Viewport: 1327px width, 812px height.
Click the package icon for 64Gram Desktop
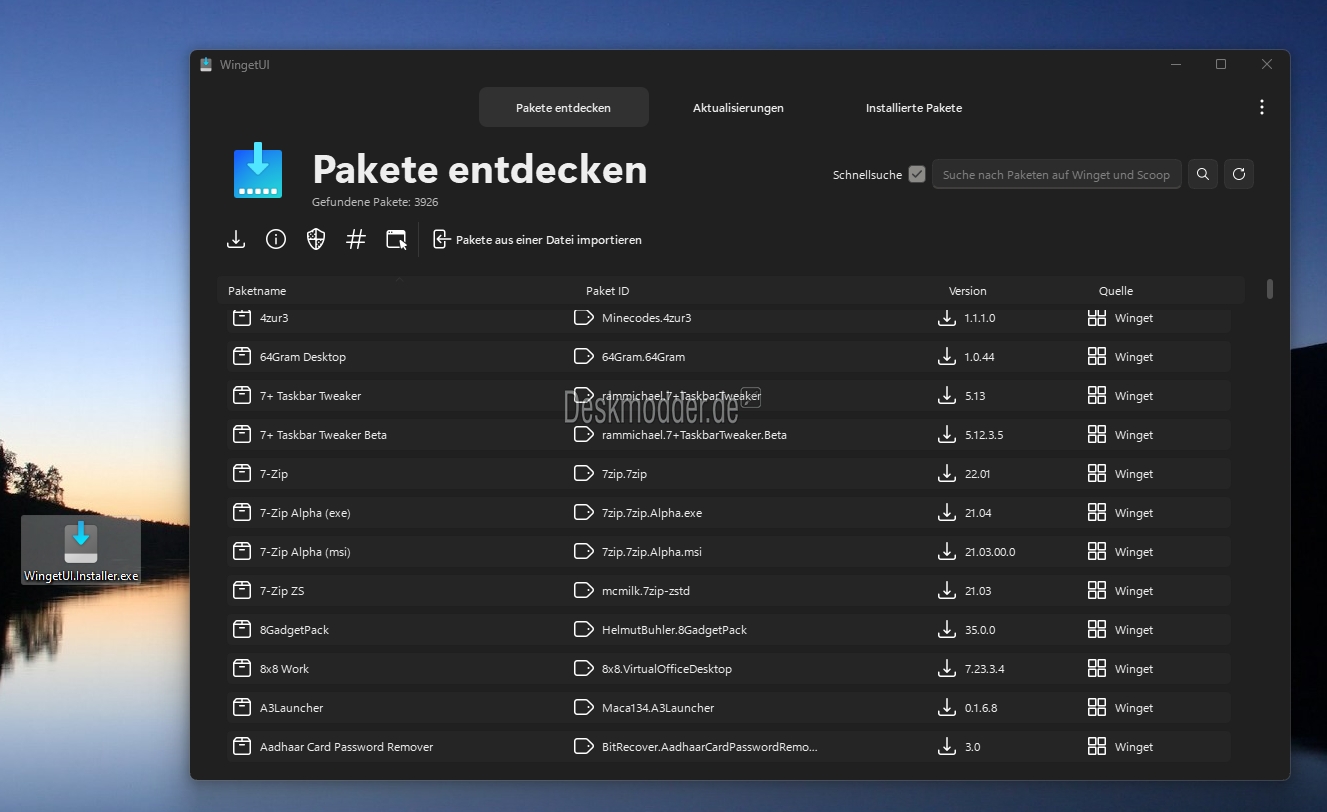[x=241, y=356]
